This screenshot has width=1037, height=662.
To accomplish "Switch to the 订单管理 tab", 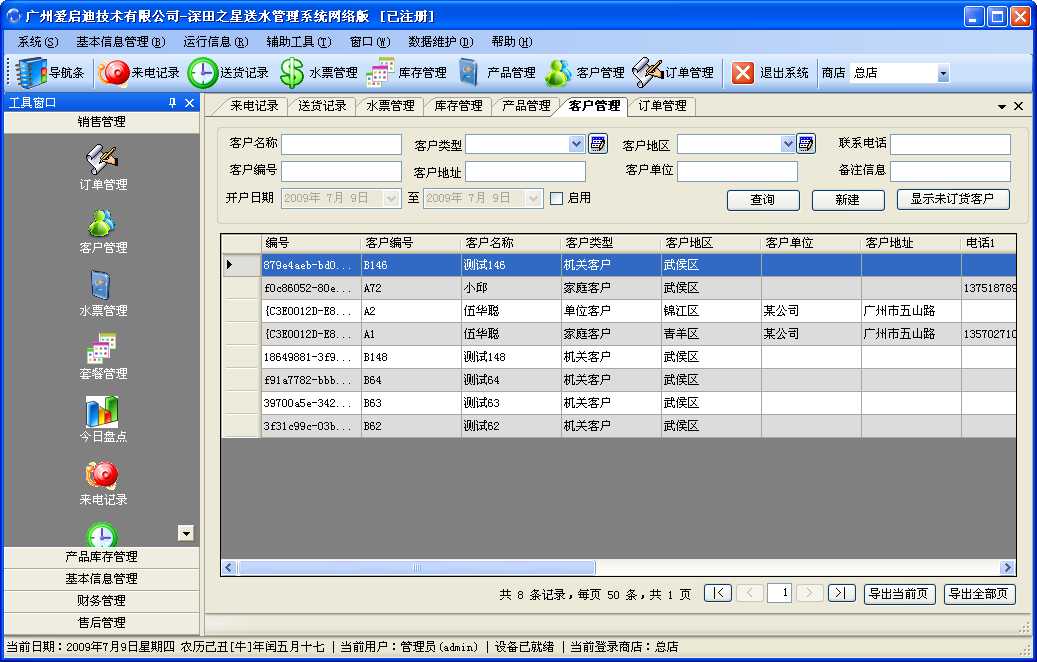I will tap(662, 106).
